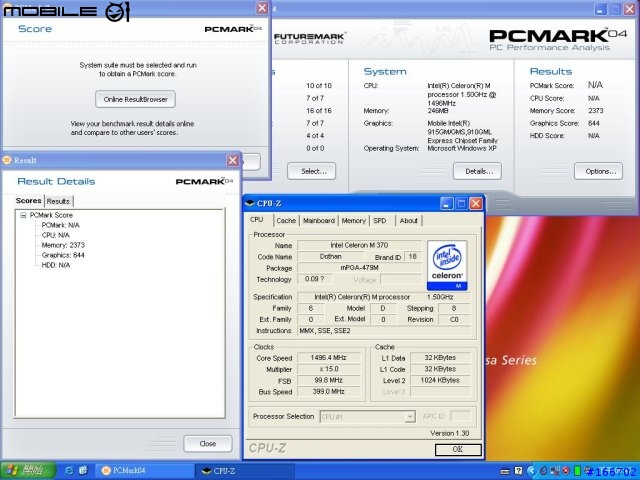640x480 pixels.
Task: Select 'CPU: N/A' tree entry
Action: (56, 235)
